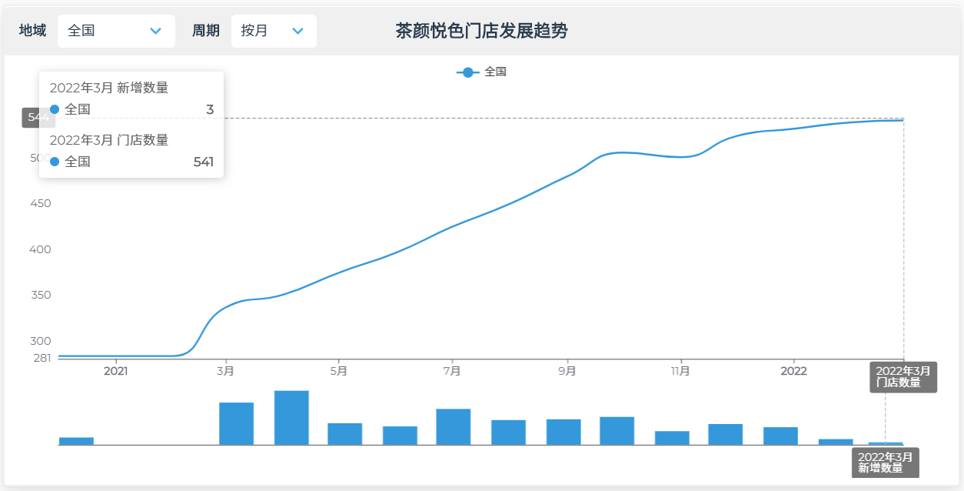Click the May 2021 new-store bar
The image size is (964, 491).
[x=345, y=433]
